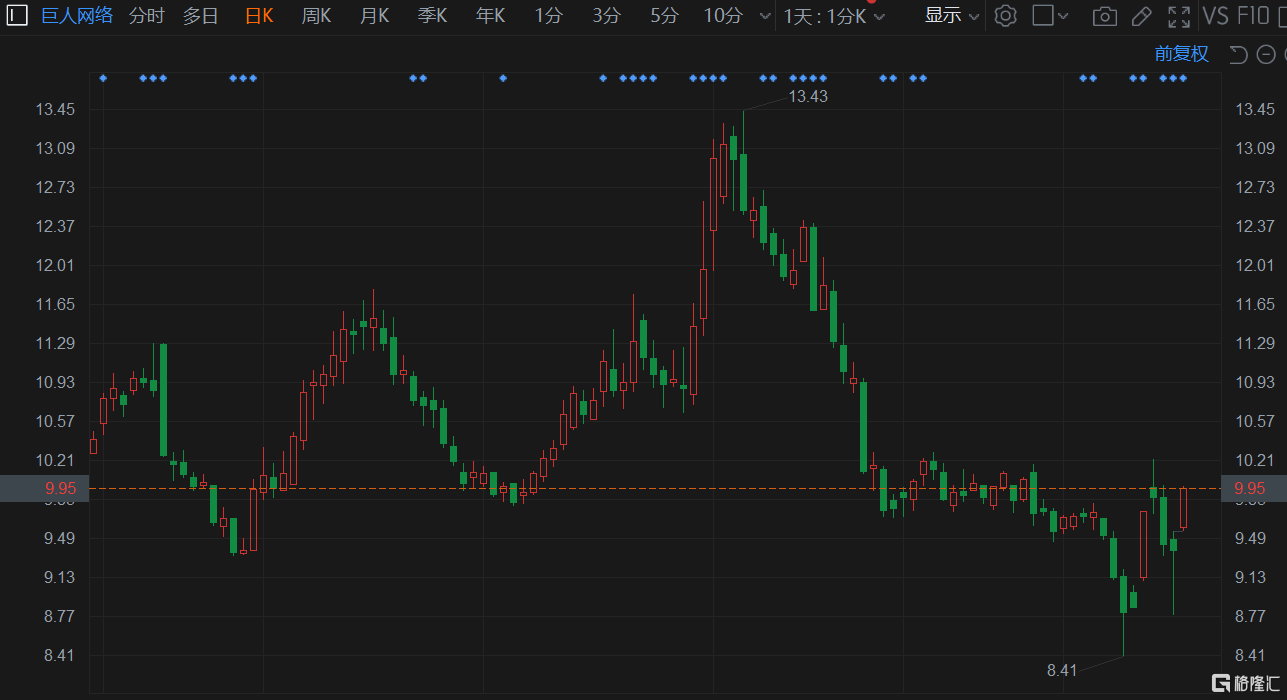Select the 季K tab
1287x700 pixels.
coord(432,15)
